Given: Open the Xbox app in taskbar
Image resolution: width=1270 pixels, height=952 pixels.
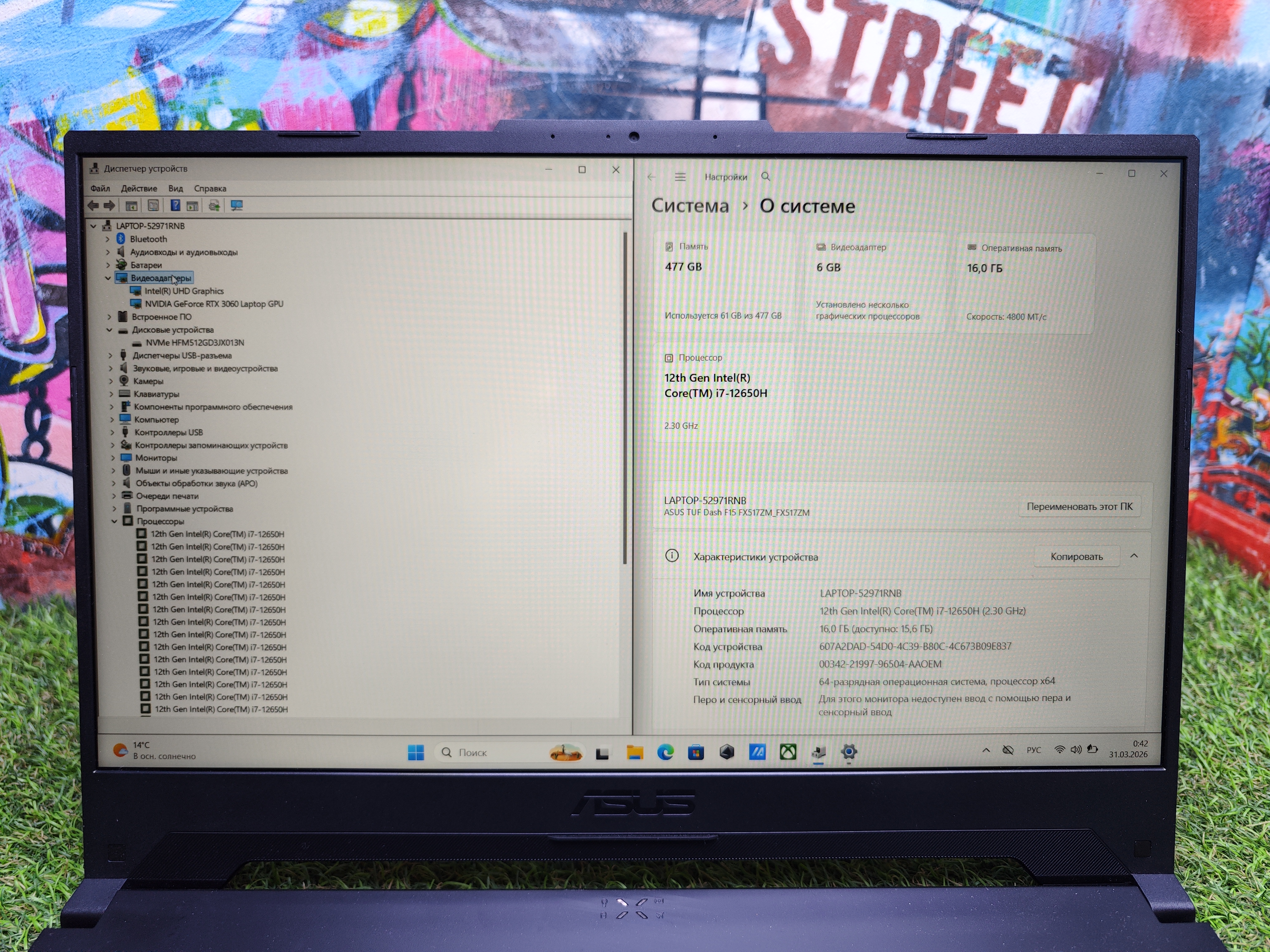Looking at the screenshot, I should (x=788, y=752).
